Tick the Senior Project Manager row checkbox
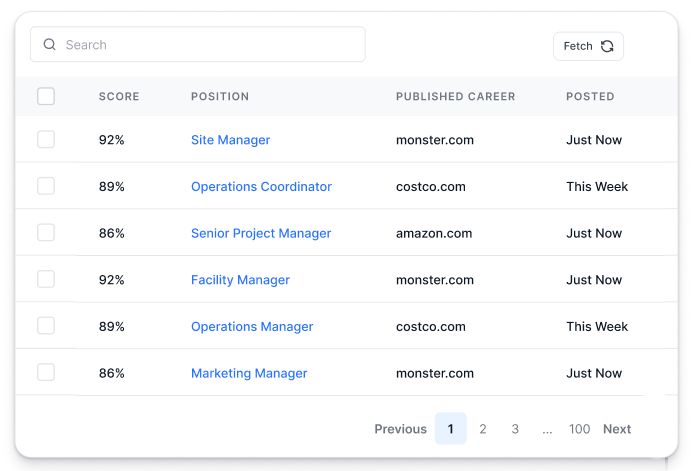The width and height of the screenshot is (697, 471). [46, 233]
